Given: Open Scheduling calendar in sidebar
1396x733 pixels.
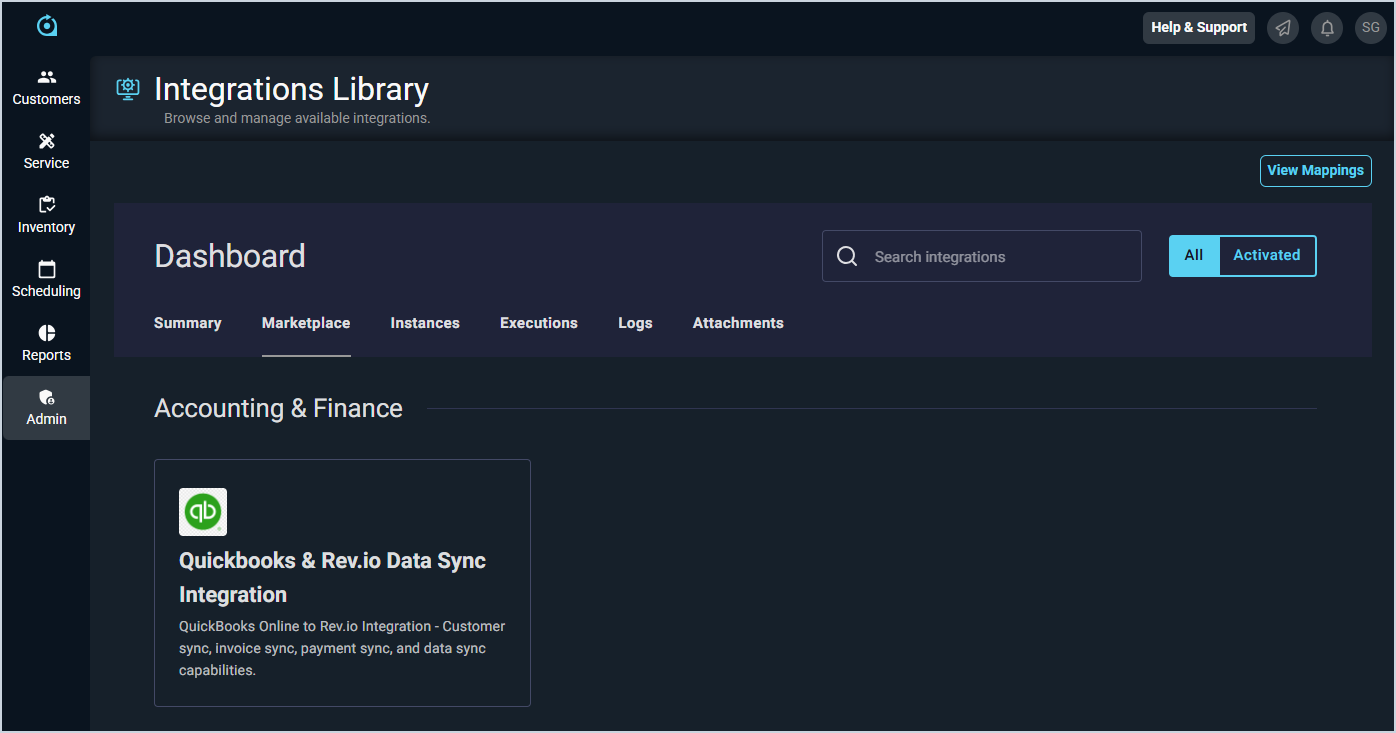Looking at the screenshot, I should (46, 280).
